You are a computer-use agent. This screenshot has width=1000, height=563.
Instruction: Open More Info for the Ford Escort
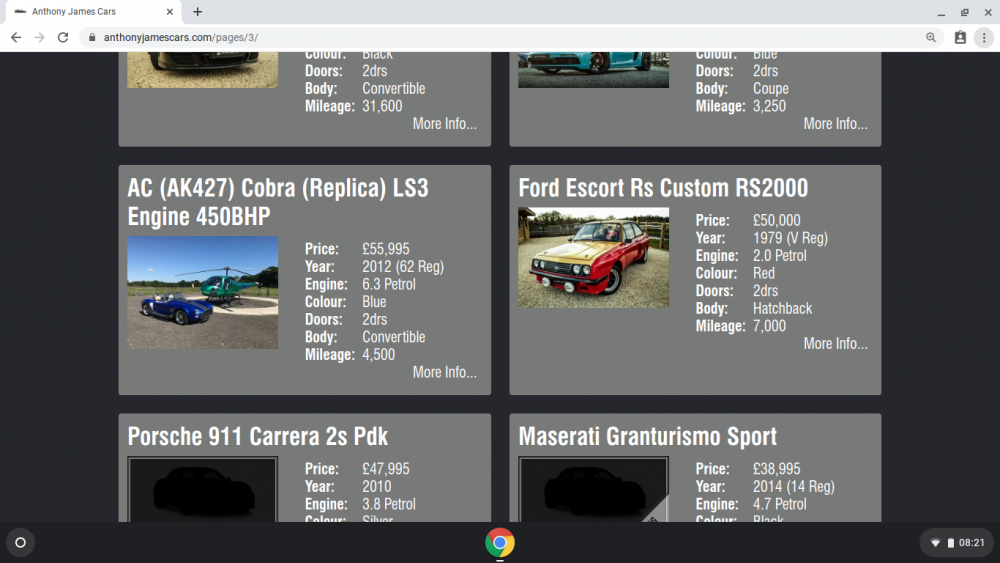coord(835,344)
